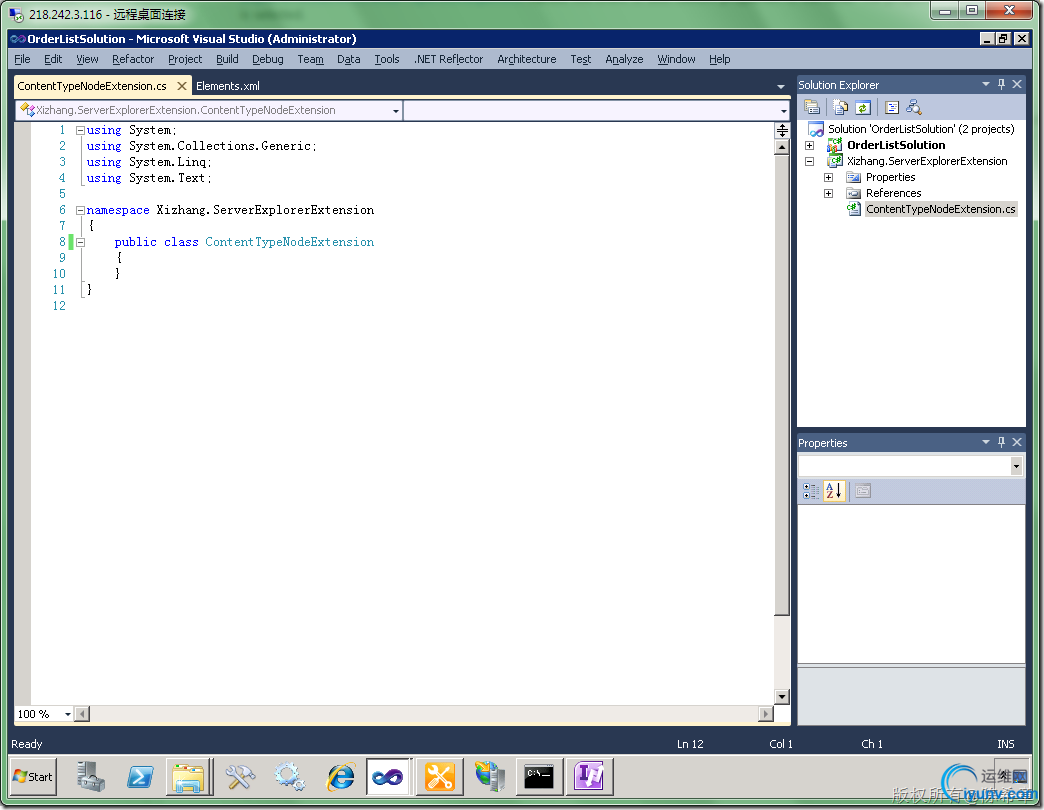
Task: Open Windows PowerShell from the taskbar
Action: pyautogui.click(x=140, y=776)
